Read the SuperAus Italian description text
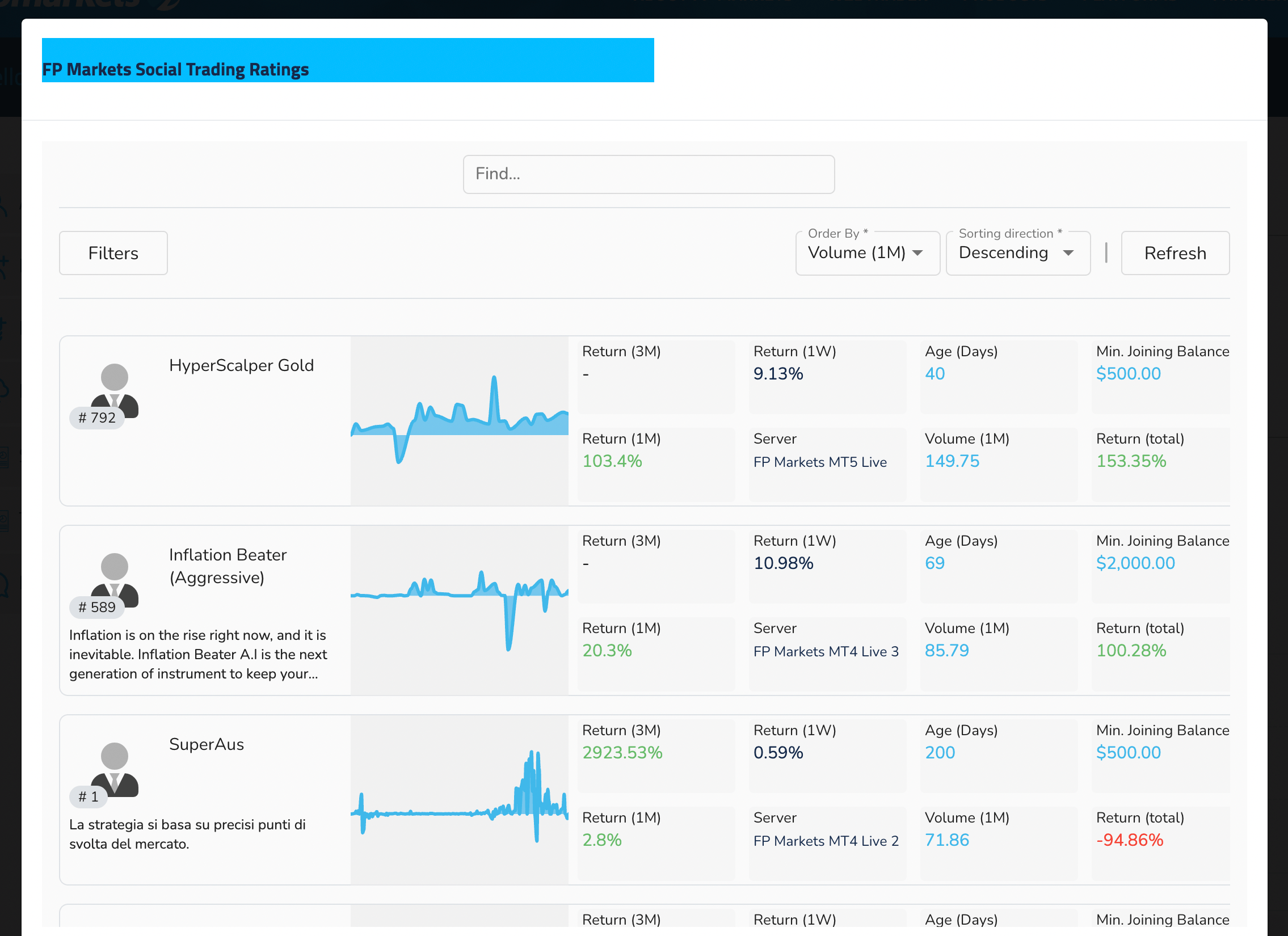Screen dimensions: 1288x936 187,834
